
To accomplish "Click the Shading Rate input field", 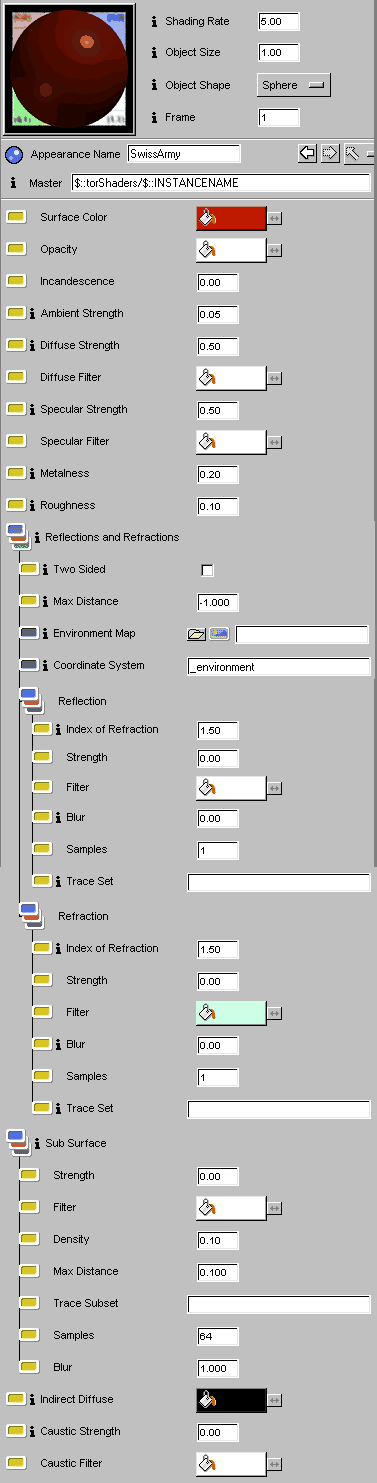I will tap(279, 20).
